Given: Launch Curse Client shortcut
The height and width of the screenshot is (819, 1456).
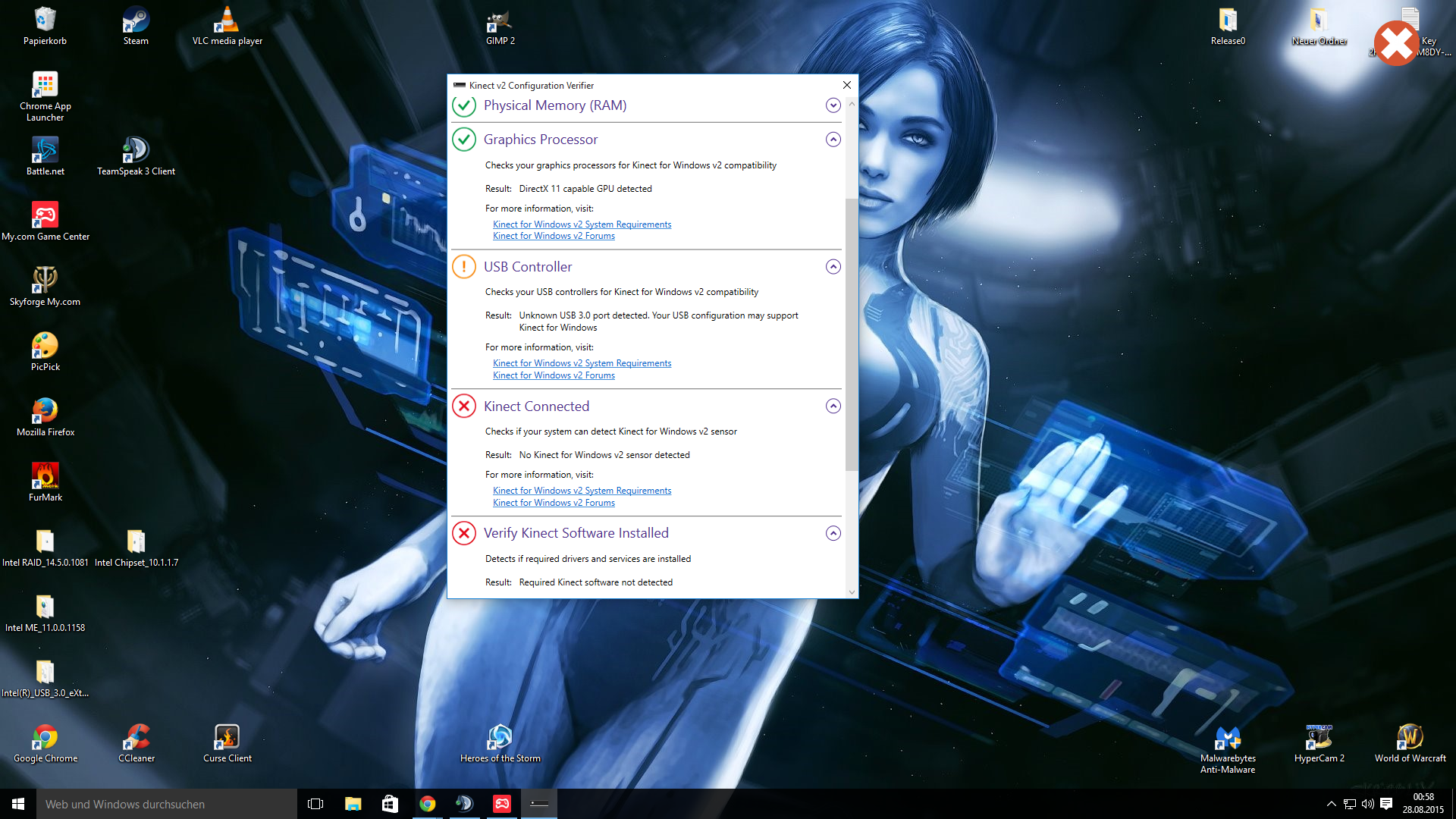Looking at the screenshot, I should [227, 743].
